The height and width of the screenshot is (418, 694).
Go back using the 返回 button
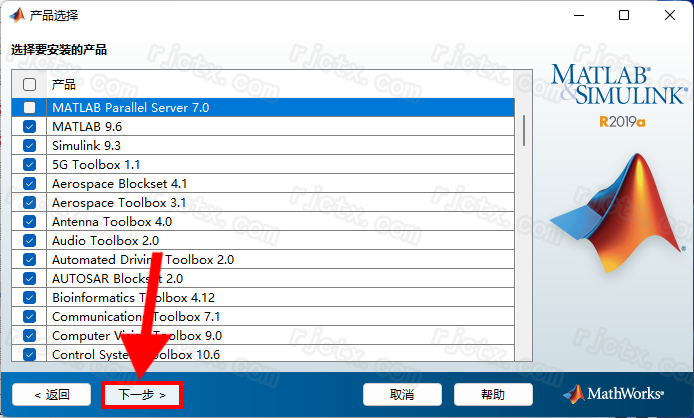pyautogui.click(x=52, y=395)
